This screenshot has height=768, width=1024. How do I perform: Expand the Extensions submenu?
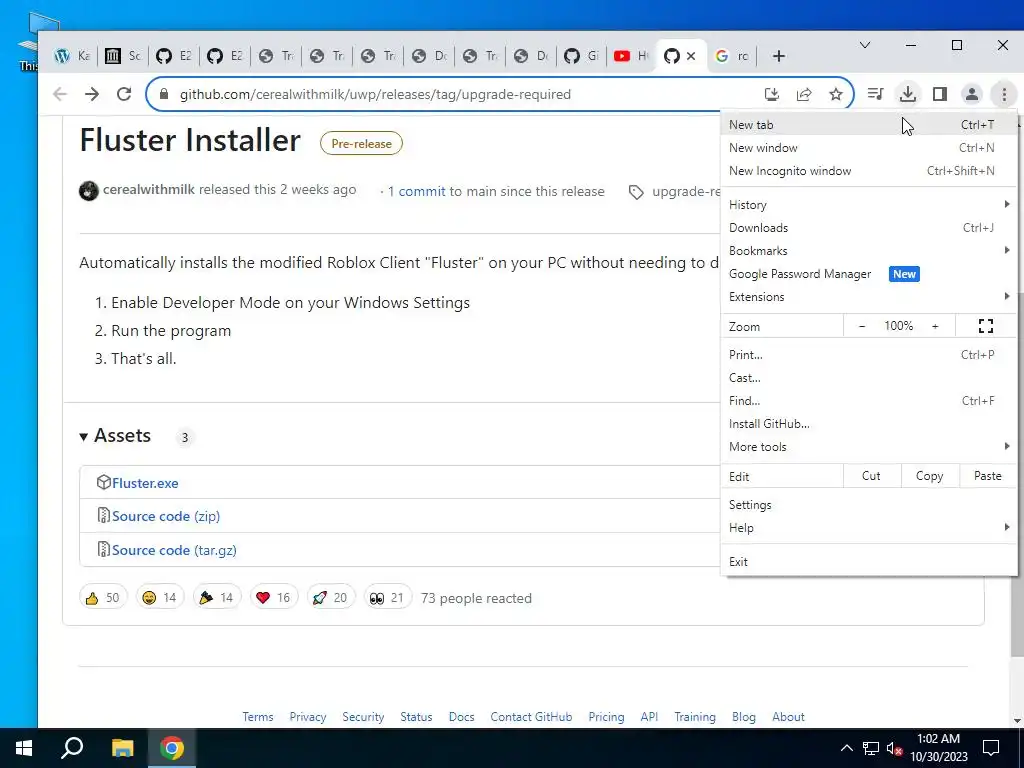click(x=869, y=296)
